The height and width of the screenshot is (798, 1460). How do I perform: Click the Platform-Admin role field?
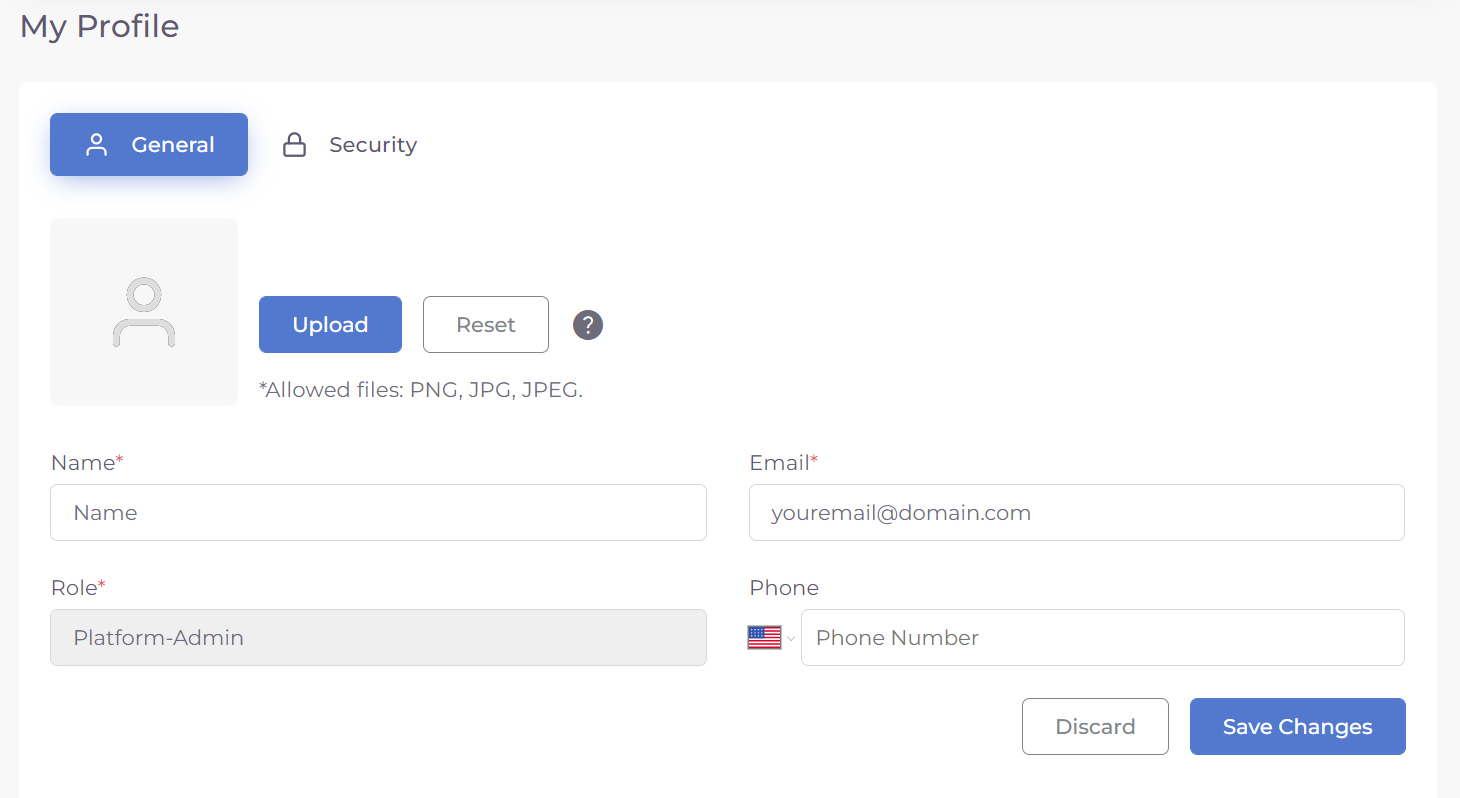coord(378,638)
